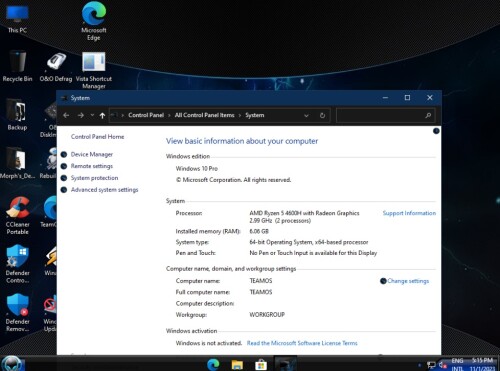This screenshot has height=371, width=500.
Task: Click View basic information heading
Action: 242,141
